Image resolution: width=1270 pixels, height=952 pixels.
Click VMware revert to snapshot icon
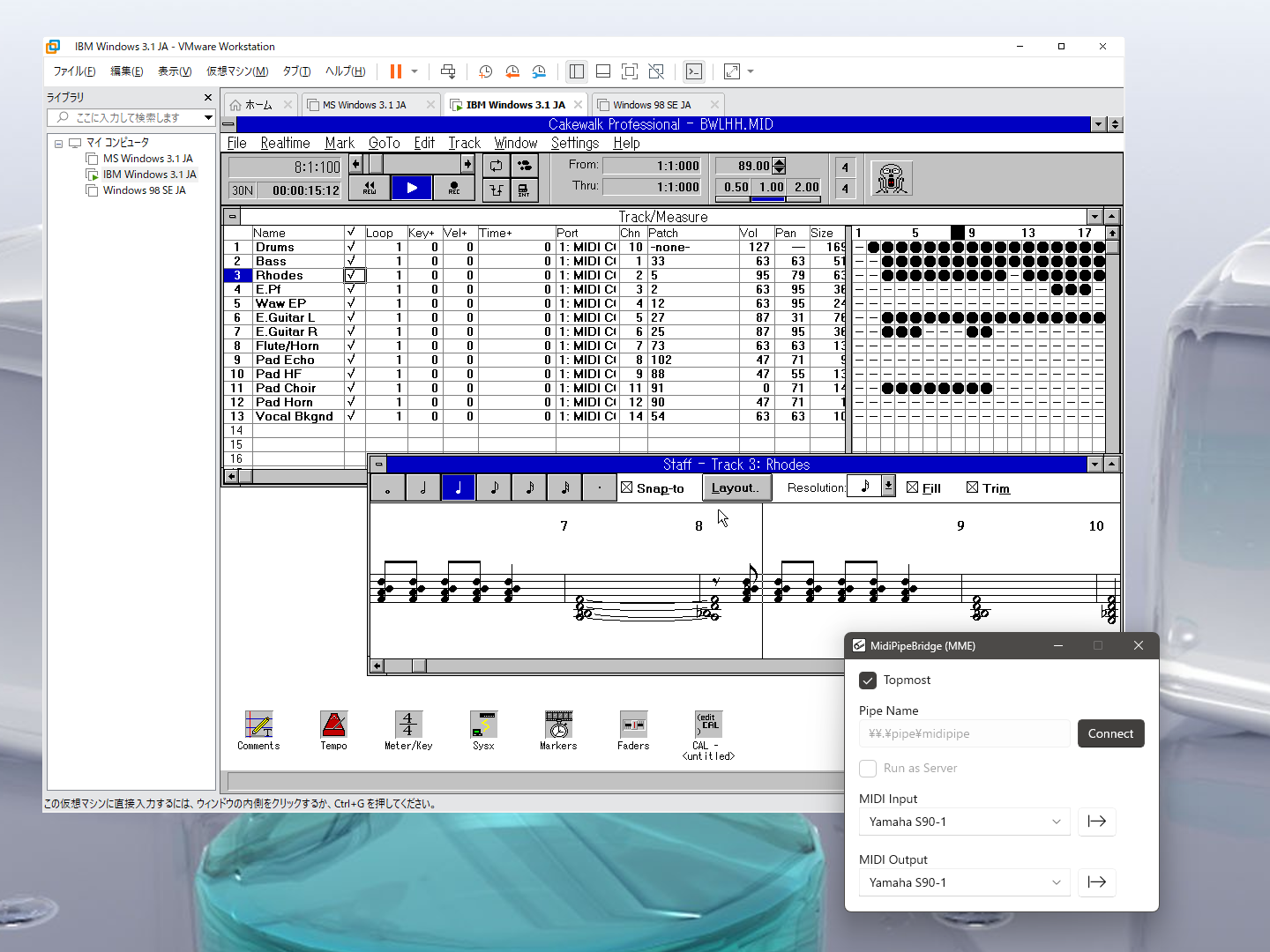coord(512,71)
